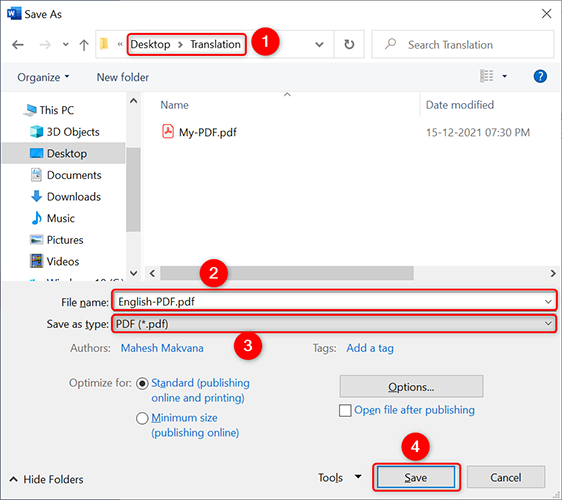
Task: Click the Documents icon
Action: [x=36, y=175]
